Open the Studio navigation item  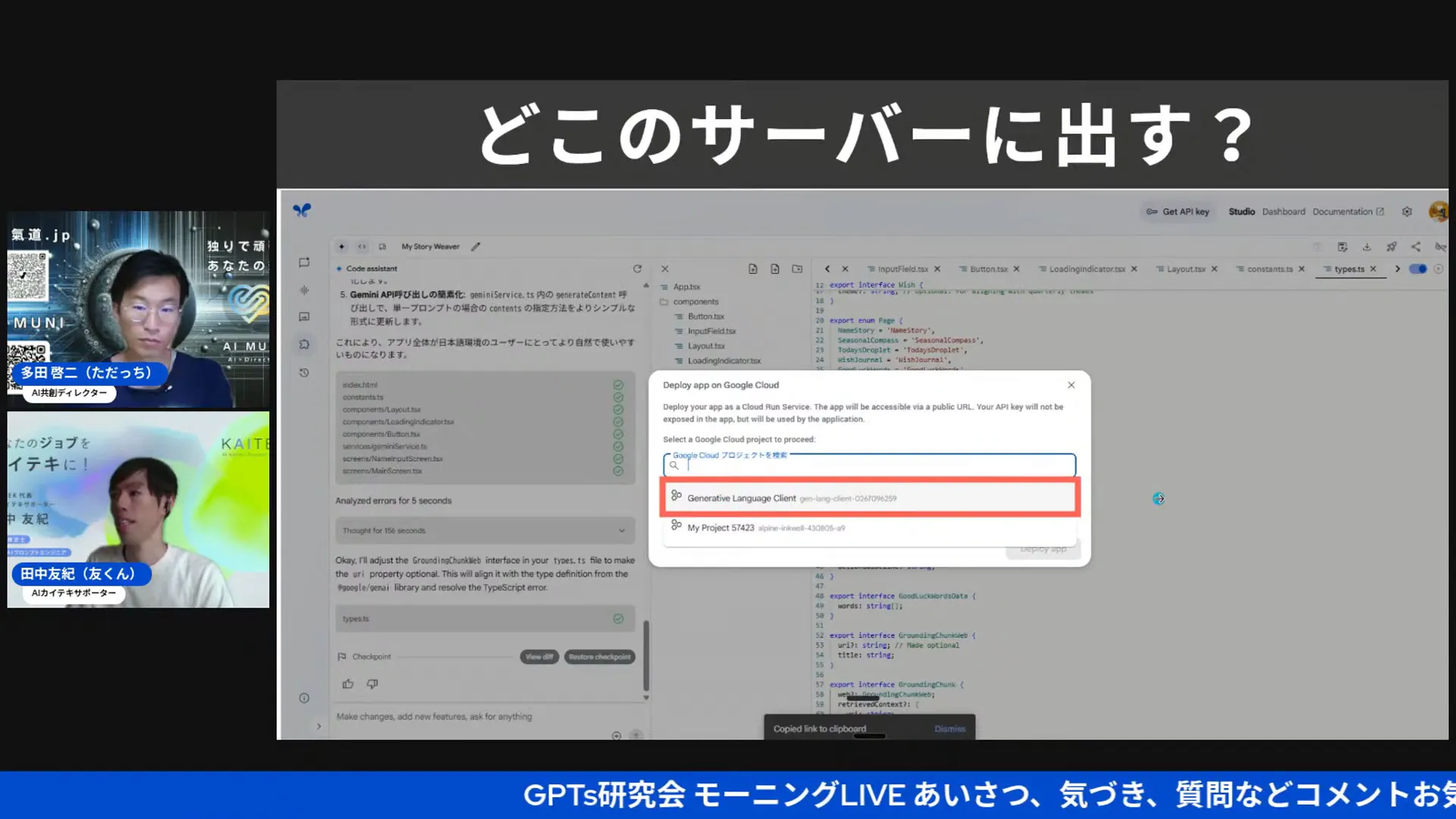(1241, 212)
